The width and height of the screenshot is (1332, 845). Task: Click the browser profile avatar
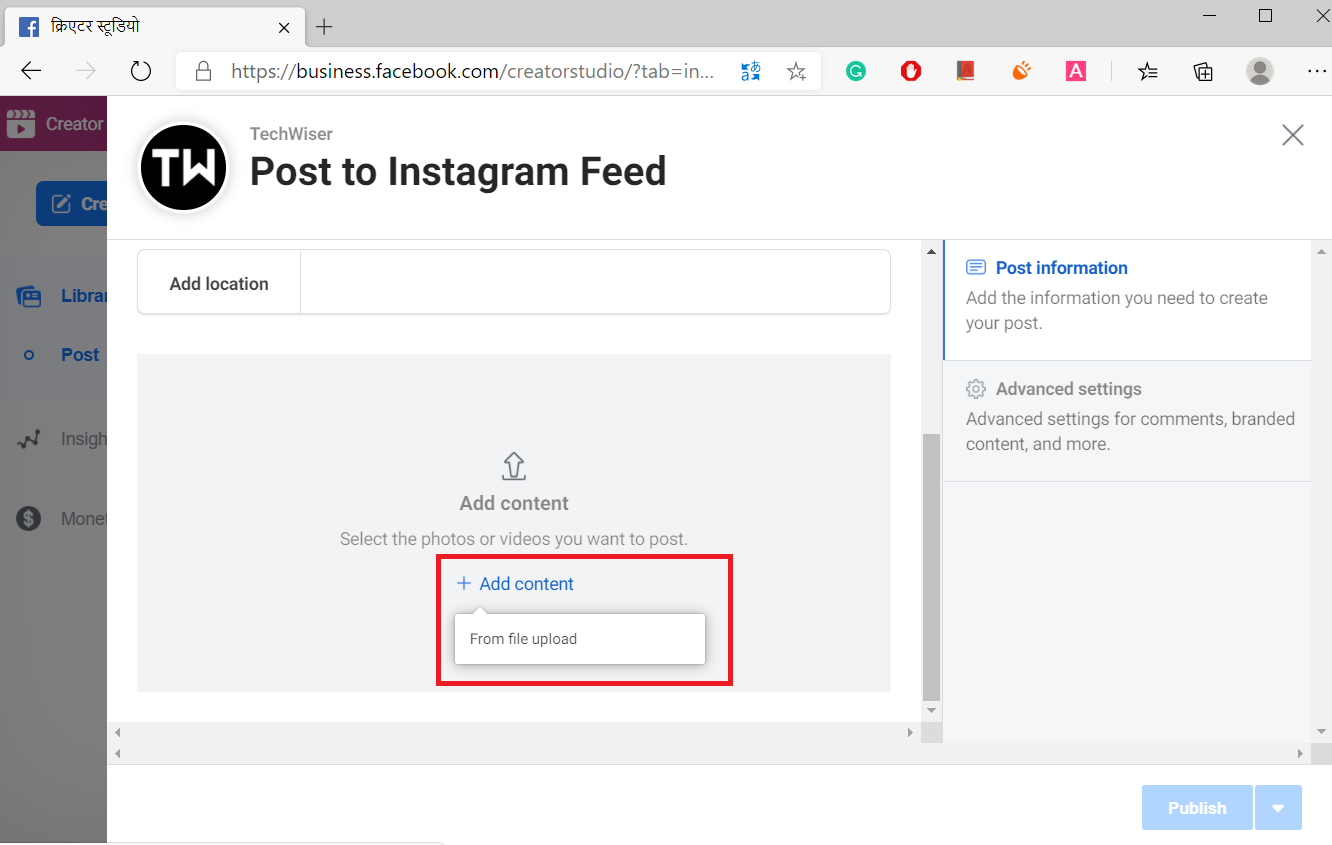click(1260, 71)
